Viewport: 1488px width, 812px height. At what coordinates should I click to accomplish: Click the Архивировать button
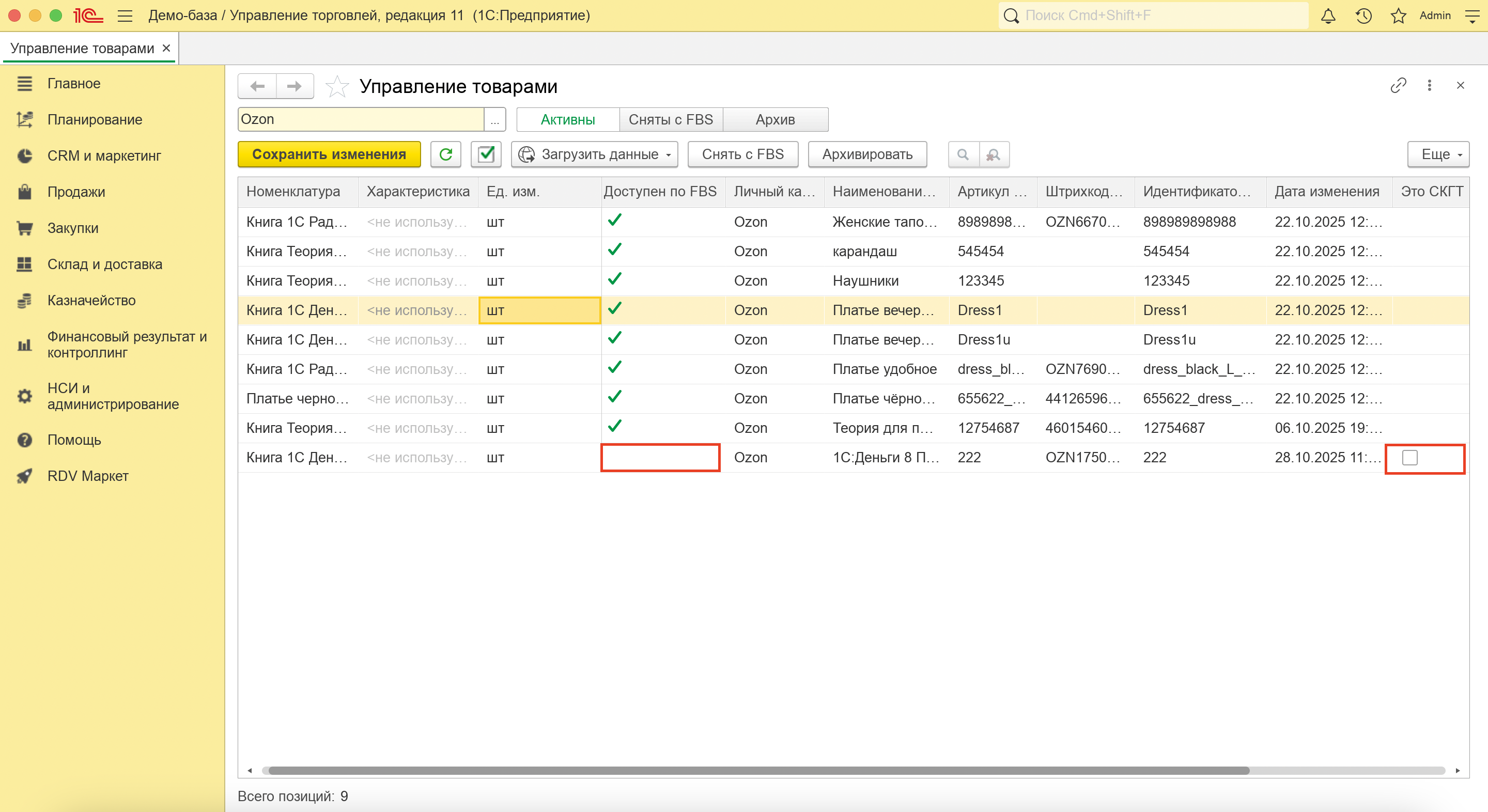pos(866,154)
